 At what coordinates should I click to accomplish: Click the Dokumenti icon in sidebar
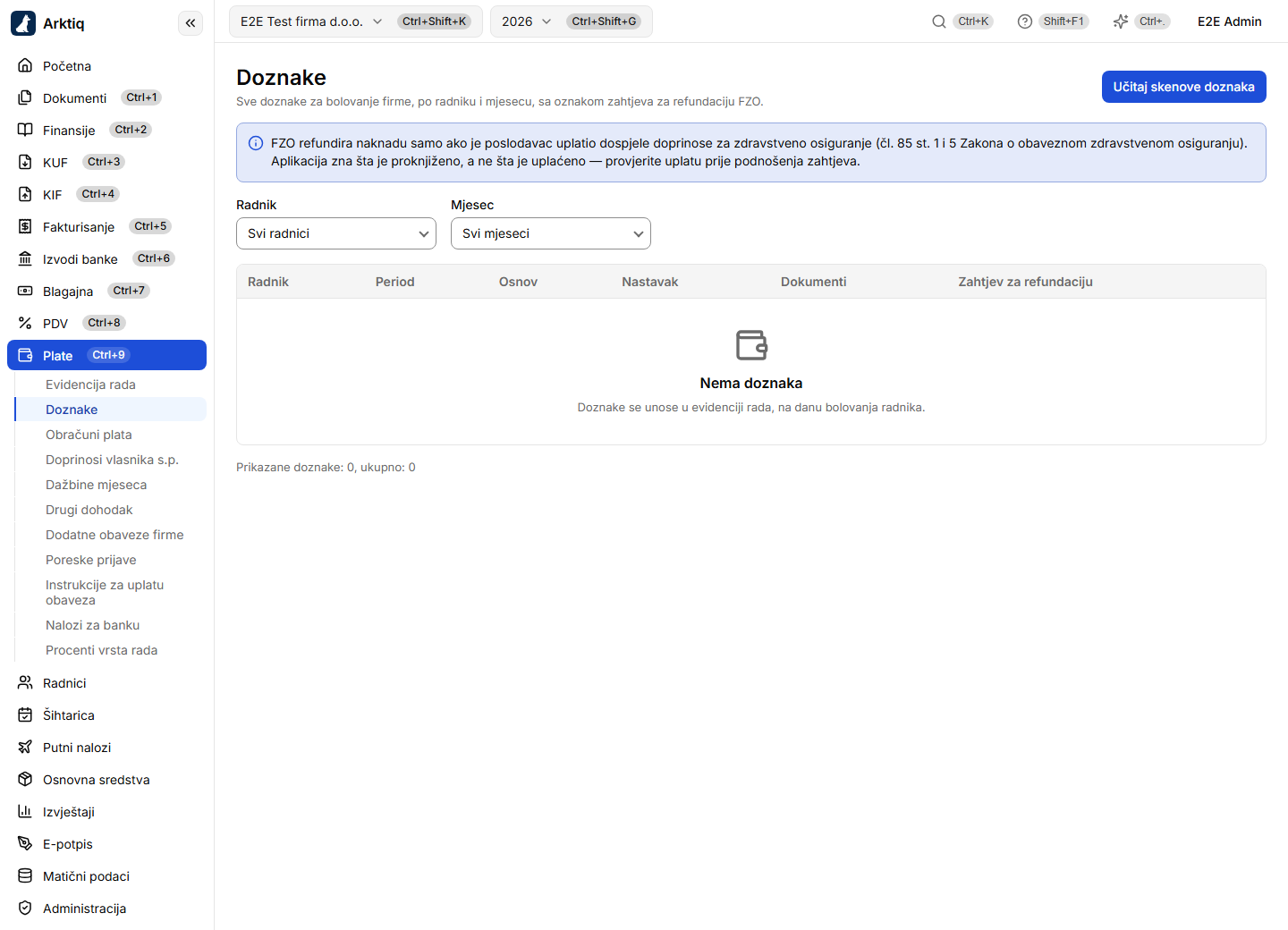25,98
